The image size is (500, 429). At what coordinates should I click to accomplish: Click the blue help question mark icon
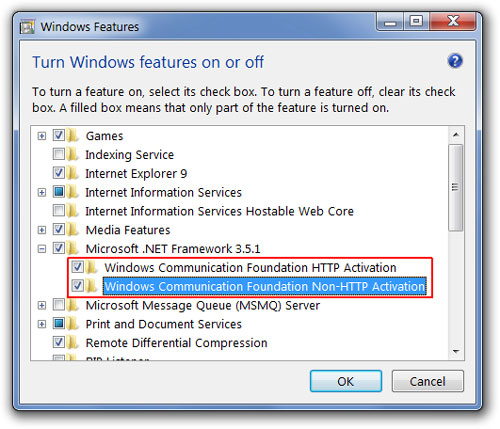[x=455, y=61]
